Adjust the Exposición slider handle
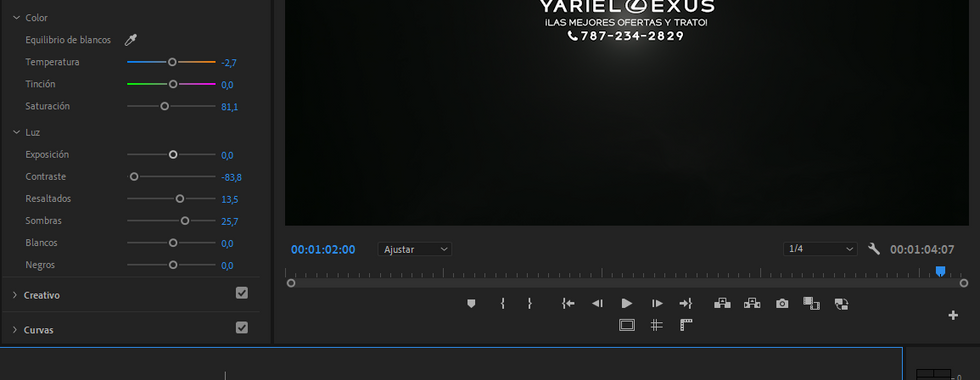The width and height of the screenshot is (980, 380). click(173, 154)
